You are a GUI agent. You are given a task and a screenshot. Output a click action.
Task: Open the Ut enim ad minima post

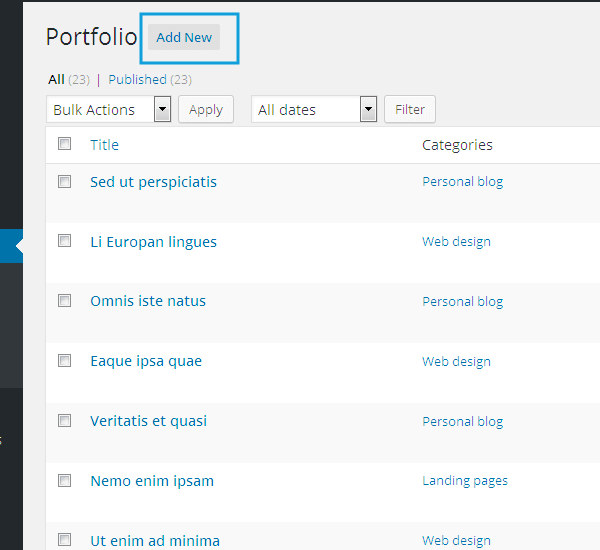(x=155, y=540)
